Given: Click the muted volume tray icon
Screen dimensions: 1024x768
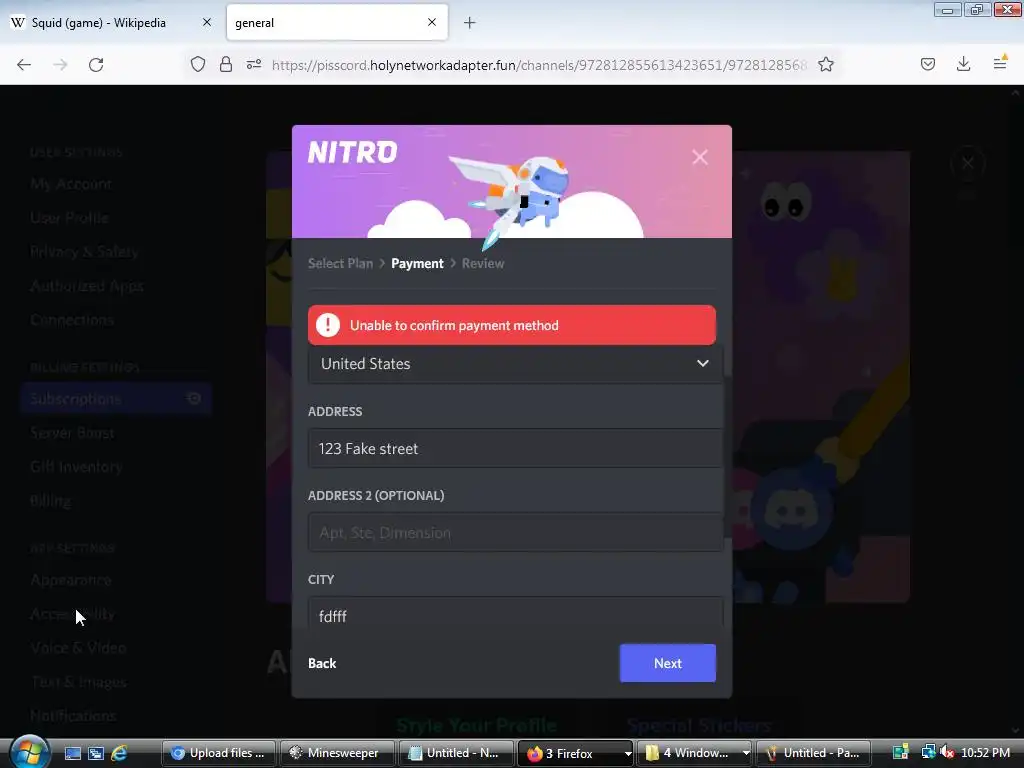Looking at the screenshot, I should (x=946, y=753).
